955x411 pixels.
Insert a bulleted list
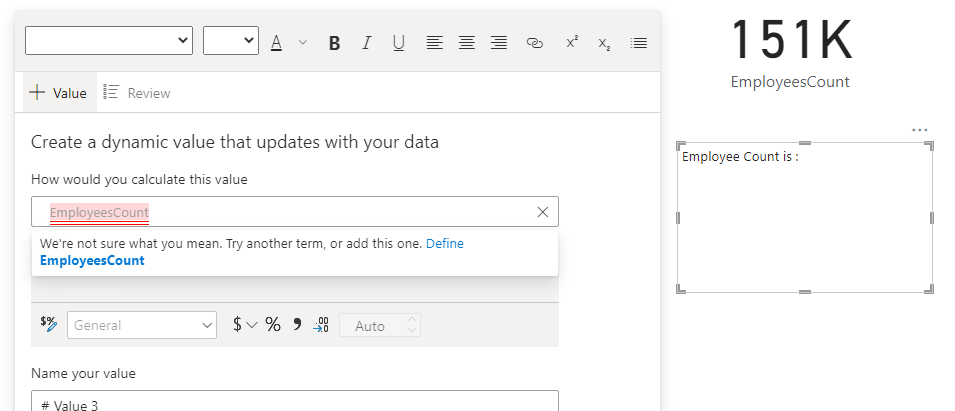coord(639,43)
